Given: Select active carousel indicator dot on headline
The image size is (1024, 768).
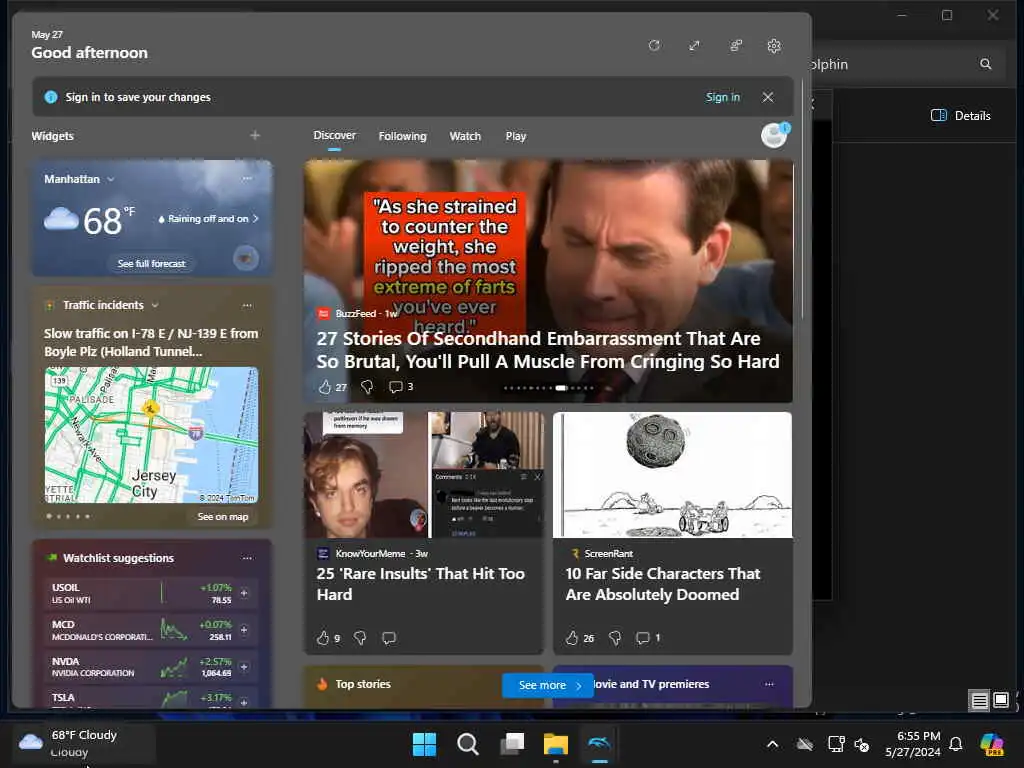Looking at the screenshot, I should (x=561, y=388).
